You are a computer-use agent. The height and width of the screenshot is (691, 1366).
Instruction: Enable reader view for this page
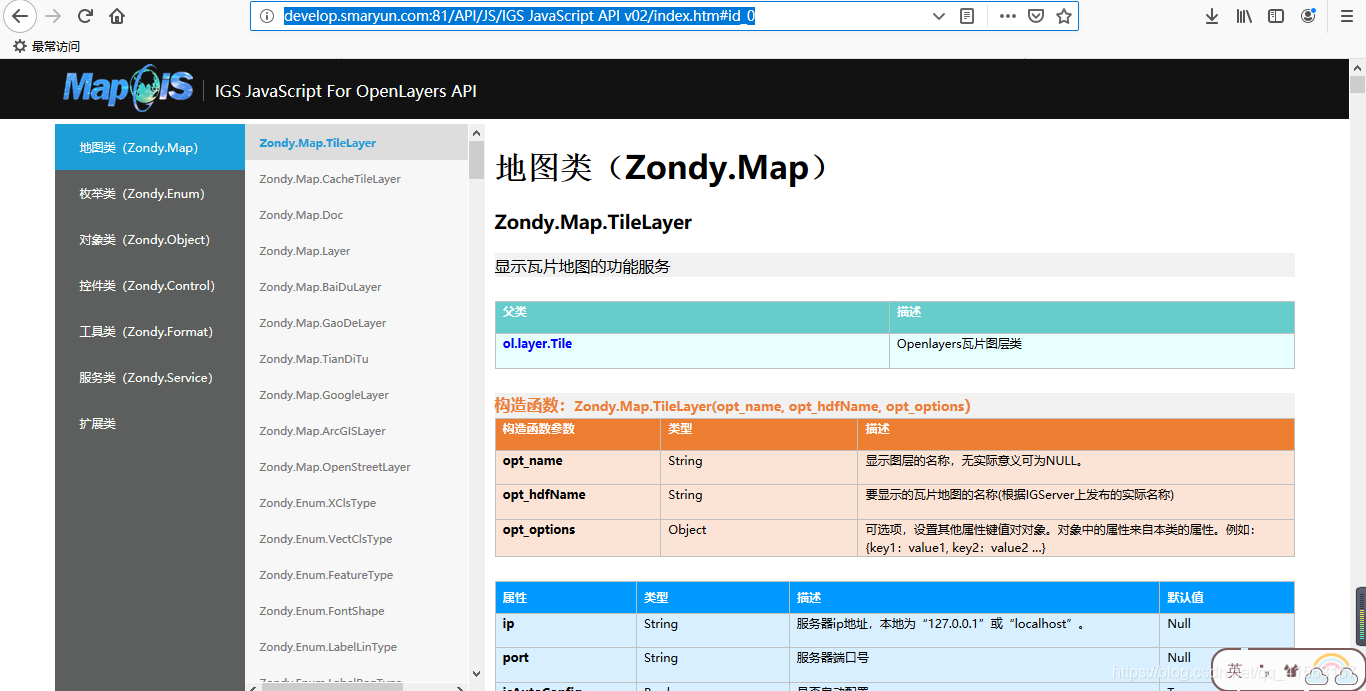(965, 16)
